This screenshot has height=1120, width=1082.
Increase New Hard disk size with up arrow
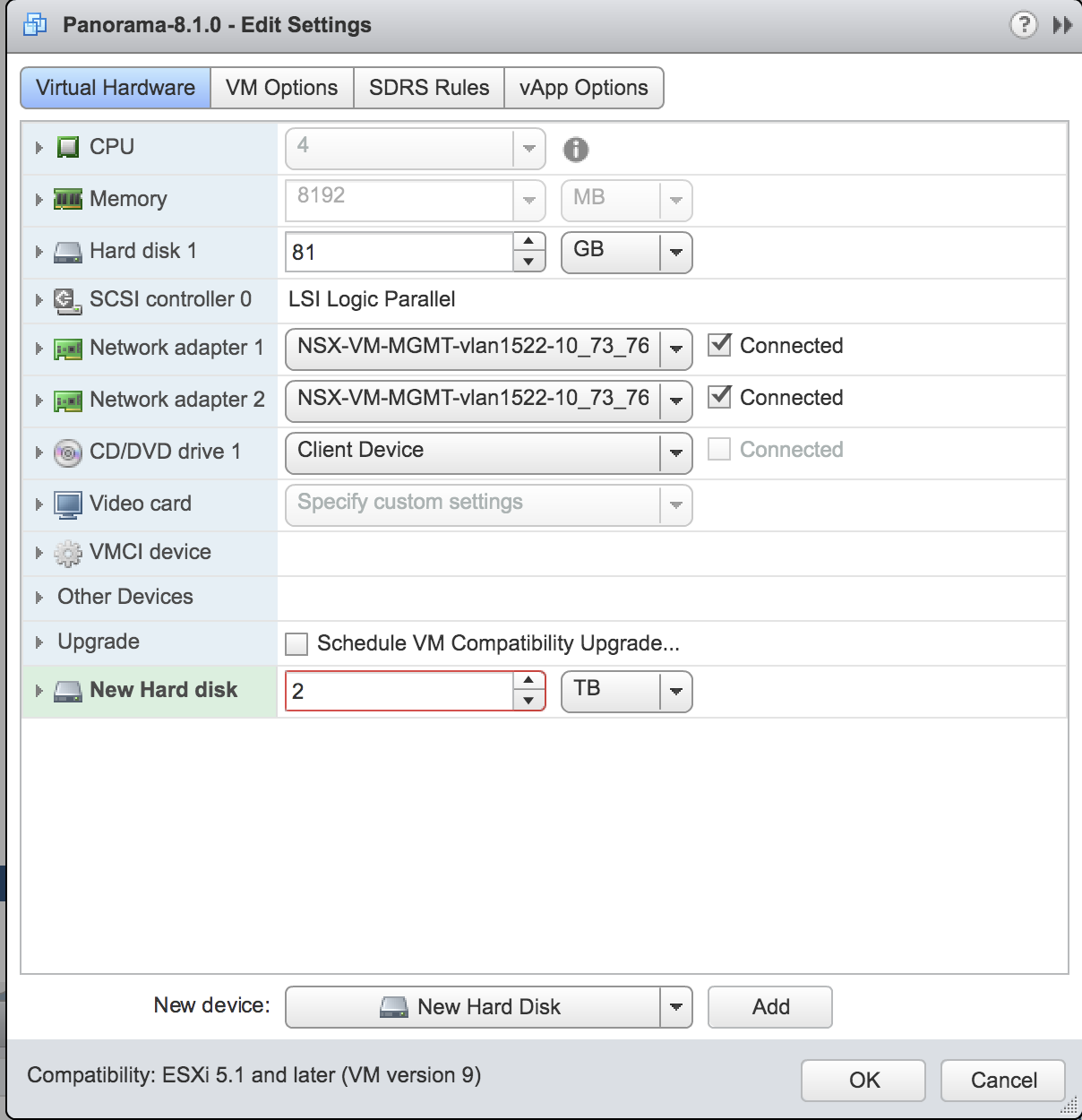529,680
